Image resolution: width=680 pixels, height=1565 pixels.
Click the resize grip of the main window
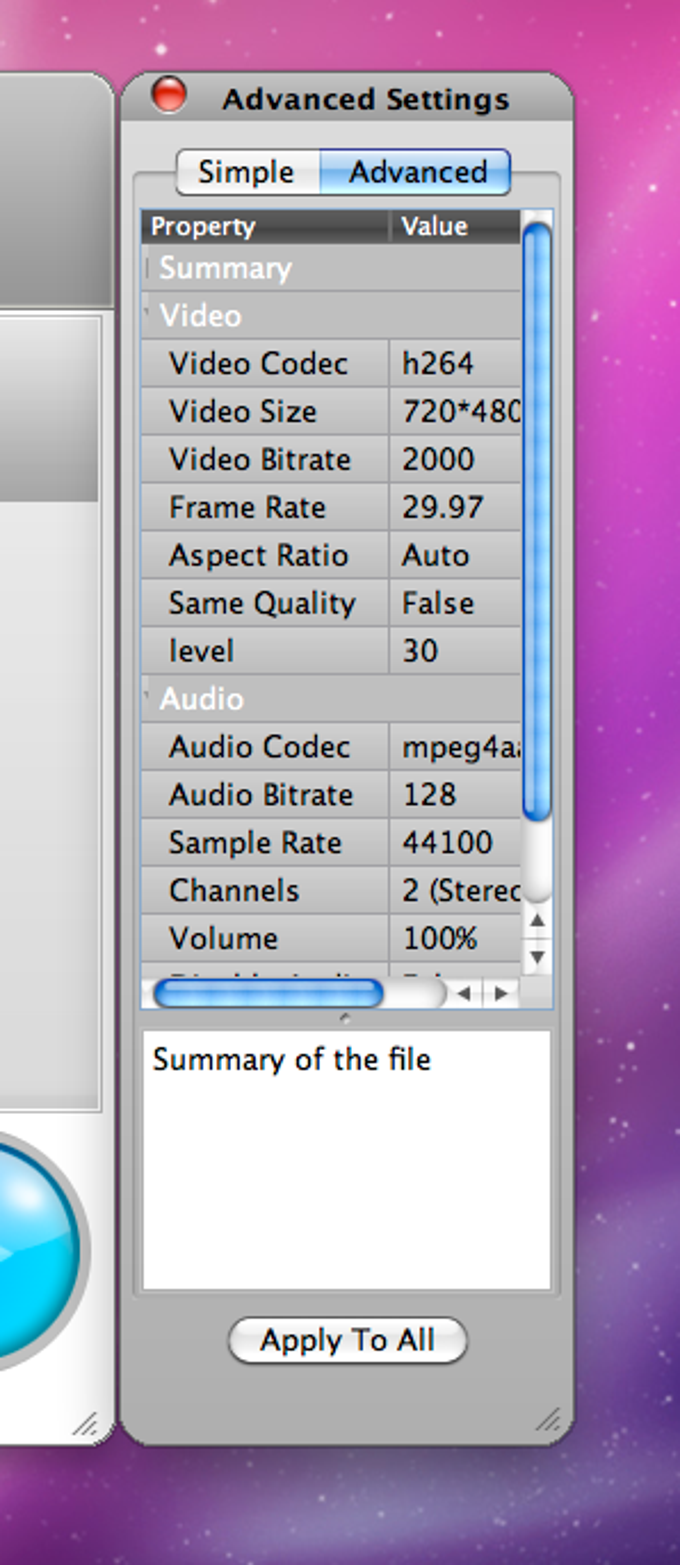pyautogui.click(x=86, y=1424)
